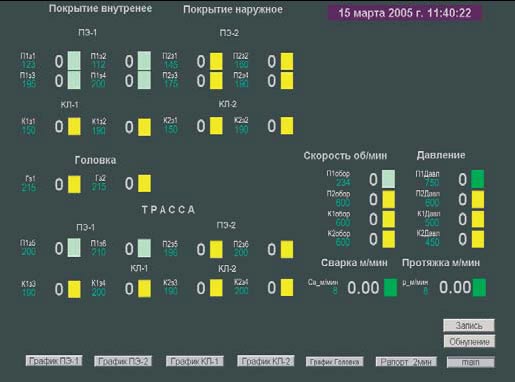Click the П1з1 setpoint 123
The image size is (515, 382).
coord(29,64)
